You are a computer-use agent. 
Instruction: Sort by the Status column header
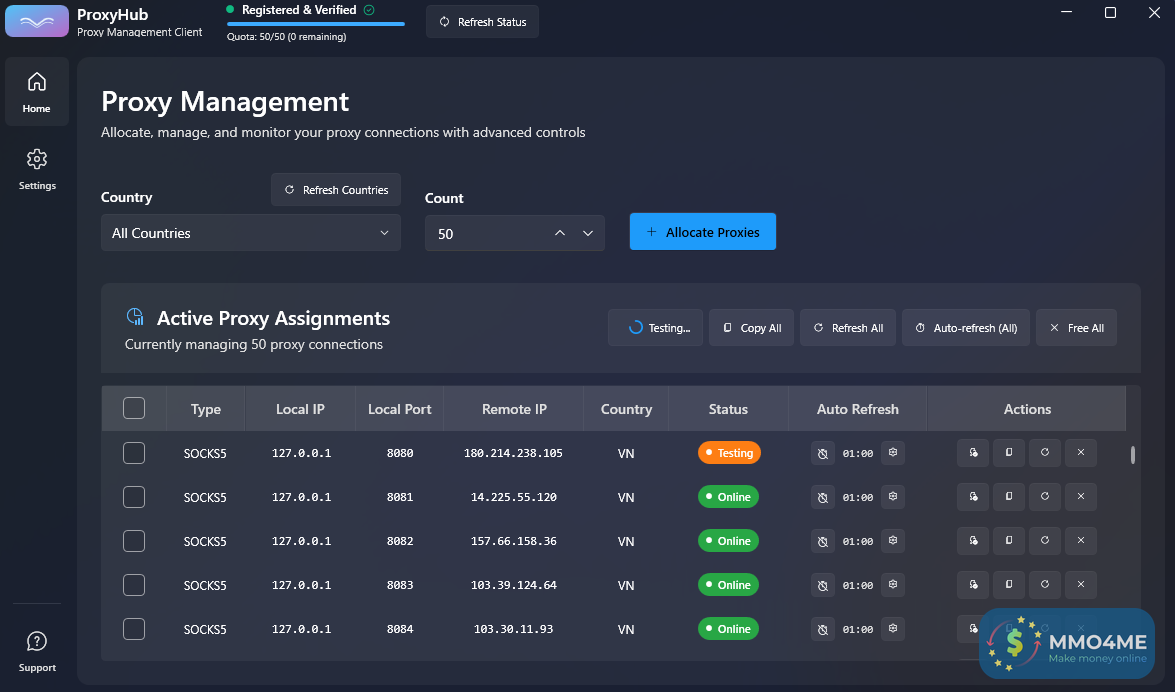click(728, 409)
